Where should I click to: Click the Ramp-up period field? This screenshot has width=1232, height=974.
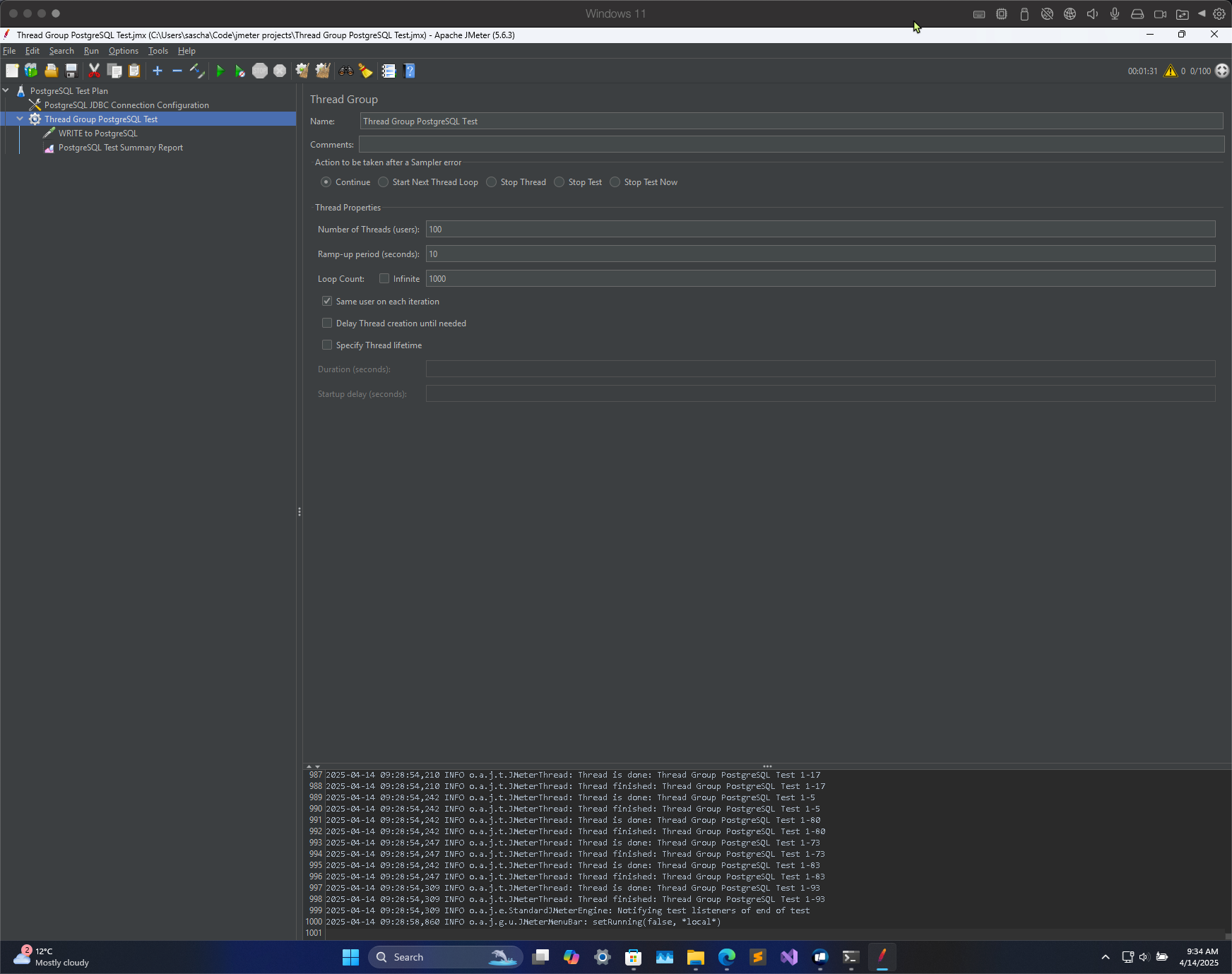pos(820,254)
